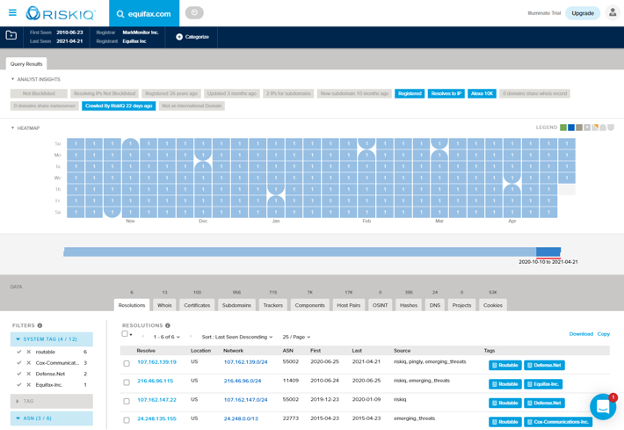Click the RiskIQ logo
Viewport: 624px width, 430px height.
point(60,13)
